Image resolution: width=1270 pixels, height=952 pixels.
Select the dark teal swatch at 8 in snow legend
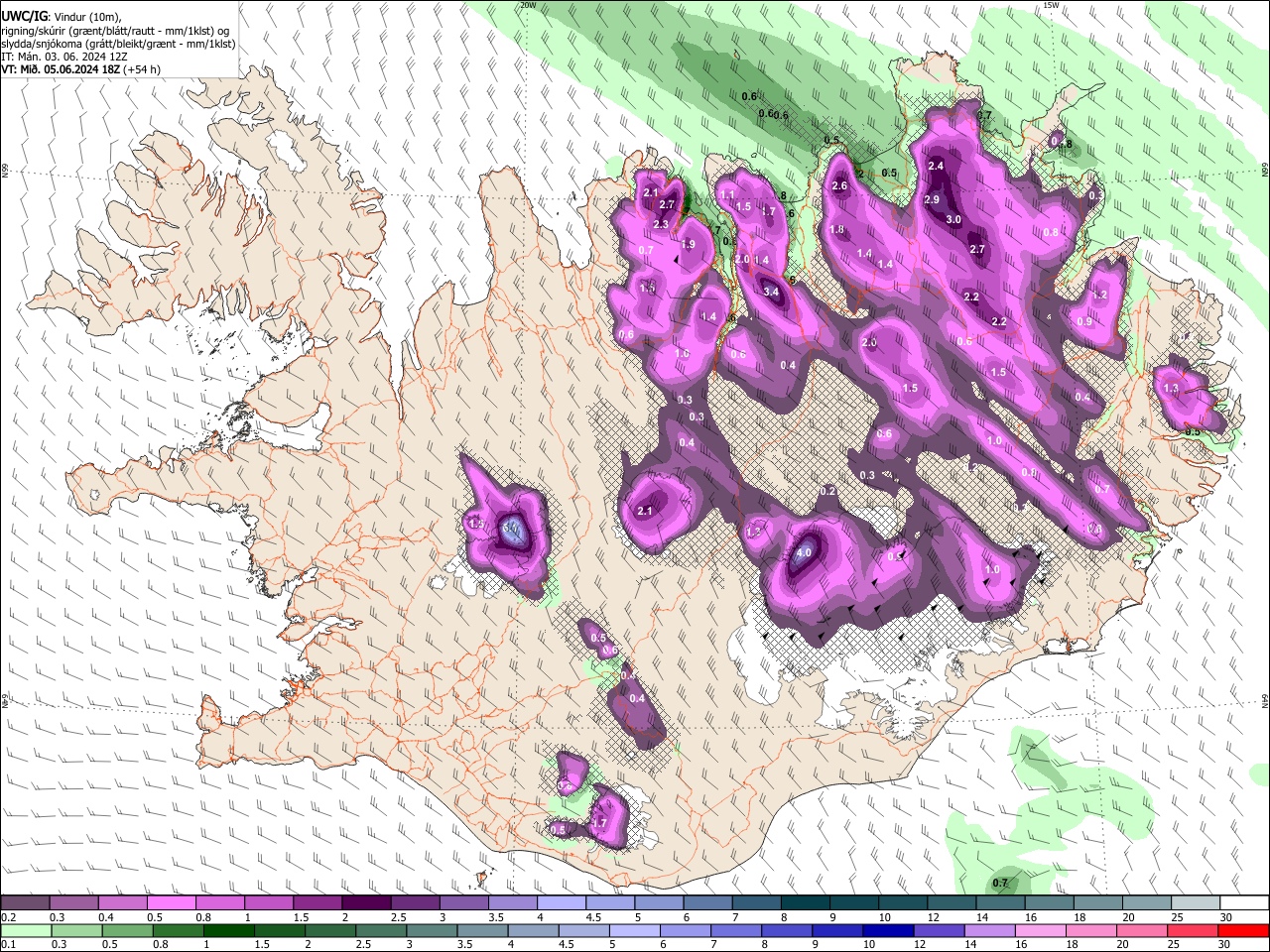(805, 902)
